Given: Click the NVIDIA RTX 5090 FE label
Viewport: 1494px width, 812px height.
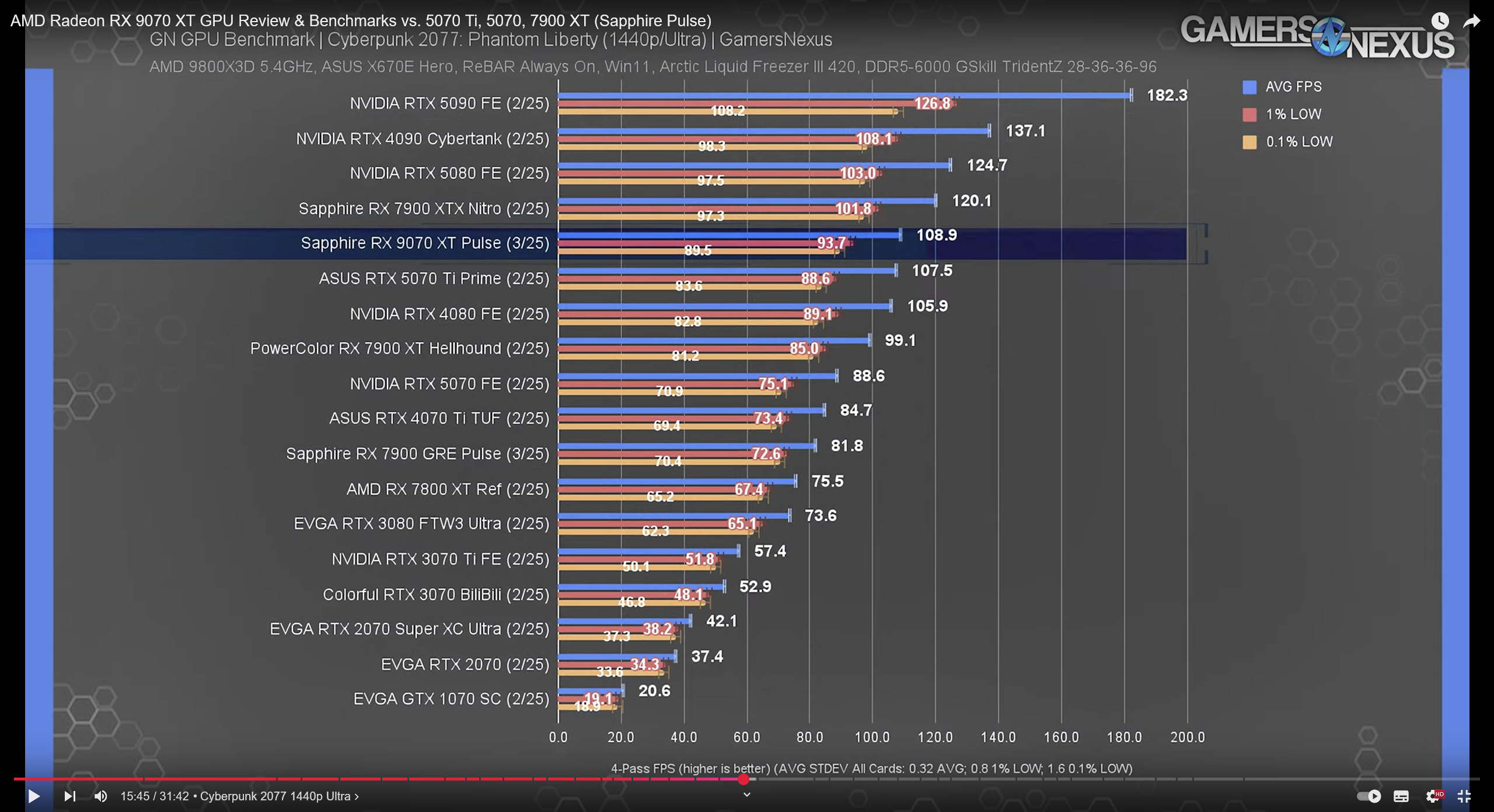Looking at the screenshot, I should click(449, 104).
